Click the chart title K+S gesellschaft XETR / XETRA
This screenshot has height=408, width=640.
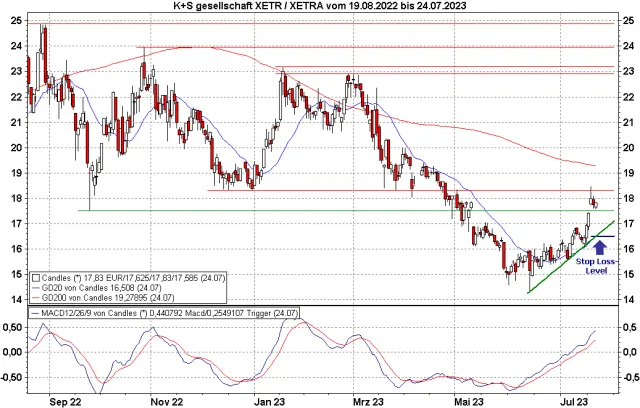320,6
